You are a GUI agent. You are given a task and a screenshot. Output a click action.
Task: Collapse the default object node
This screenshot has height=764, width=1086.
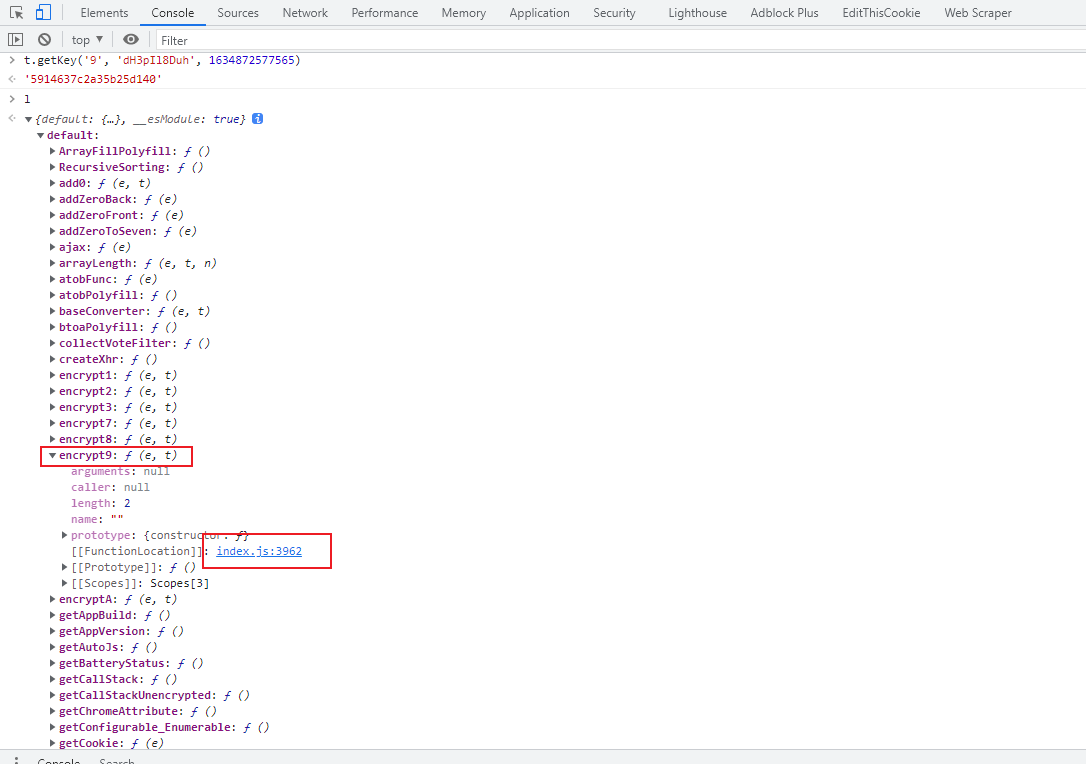click(x=40, y=135)
